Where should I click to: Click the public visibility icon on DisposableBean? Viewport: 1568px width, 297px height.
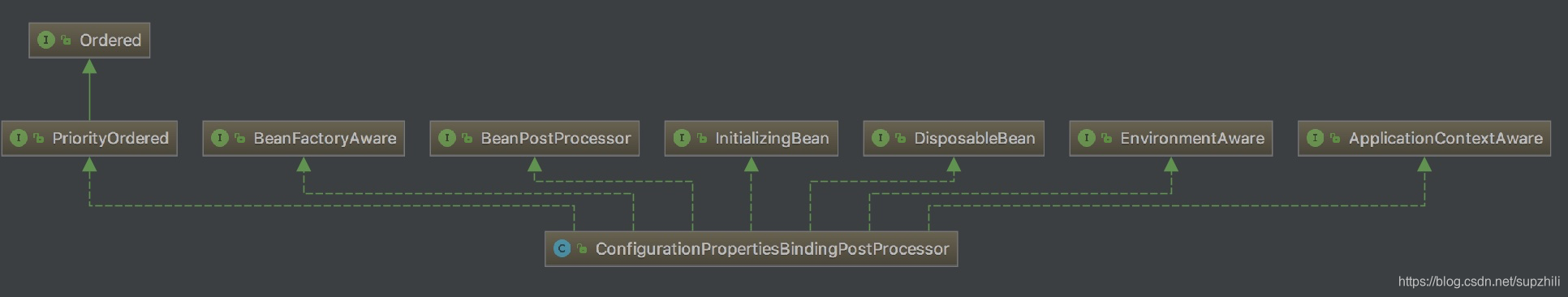pos(900,139)
